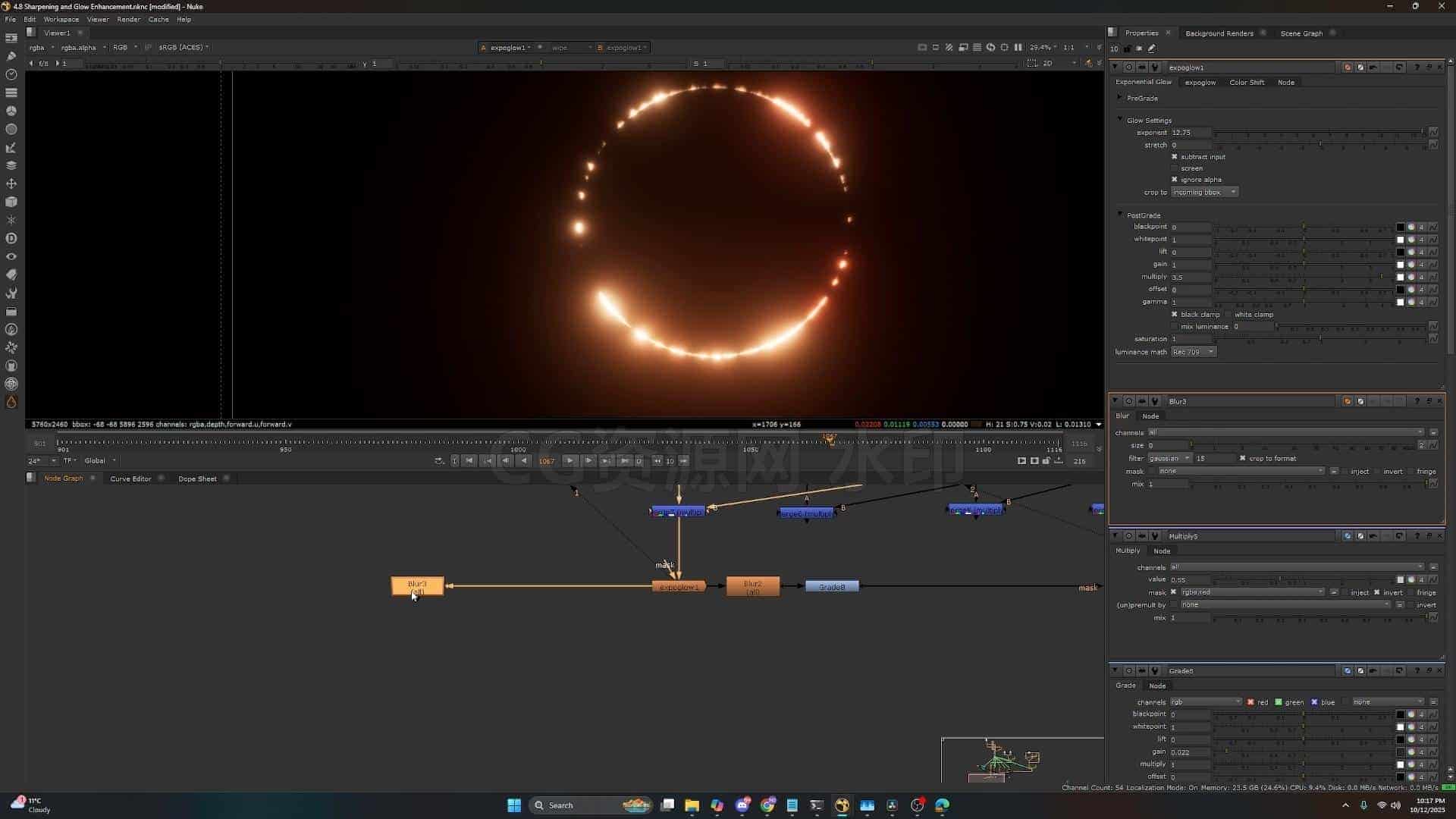Viewport: 1456px width, 819px height.
Task: Toggle the ignore alpha checkbox
Action: point(1175,180)
